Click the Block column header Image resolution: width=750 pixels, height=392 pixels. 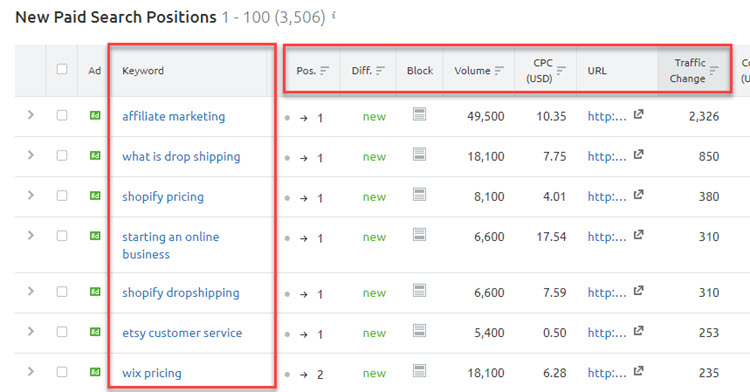[419, 71]
